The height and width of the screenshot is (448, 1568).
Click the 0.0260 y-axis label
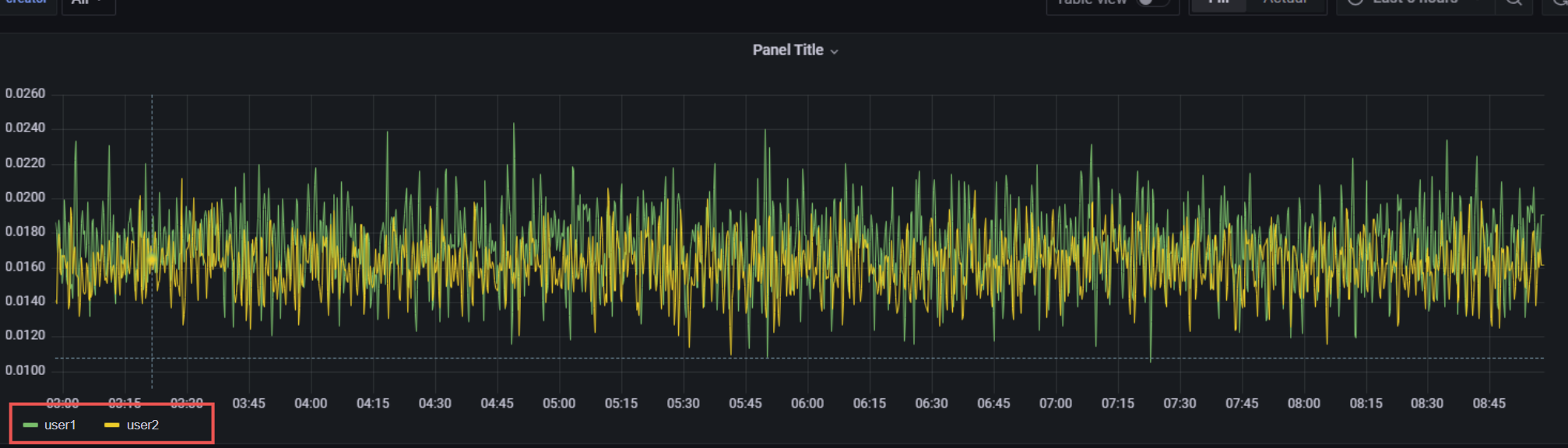pyautogui.click(x=25, y=94)
